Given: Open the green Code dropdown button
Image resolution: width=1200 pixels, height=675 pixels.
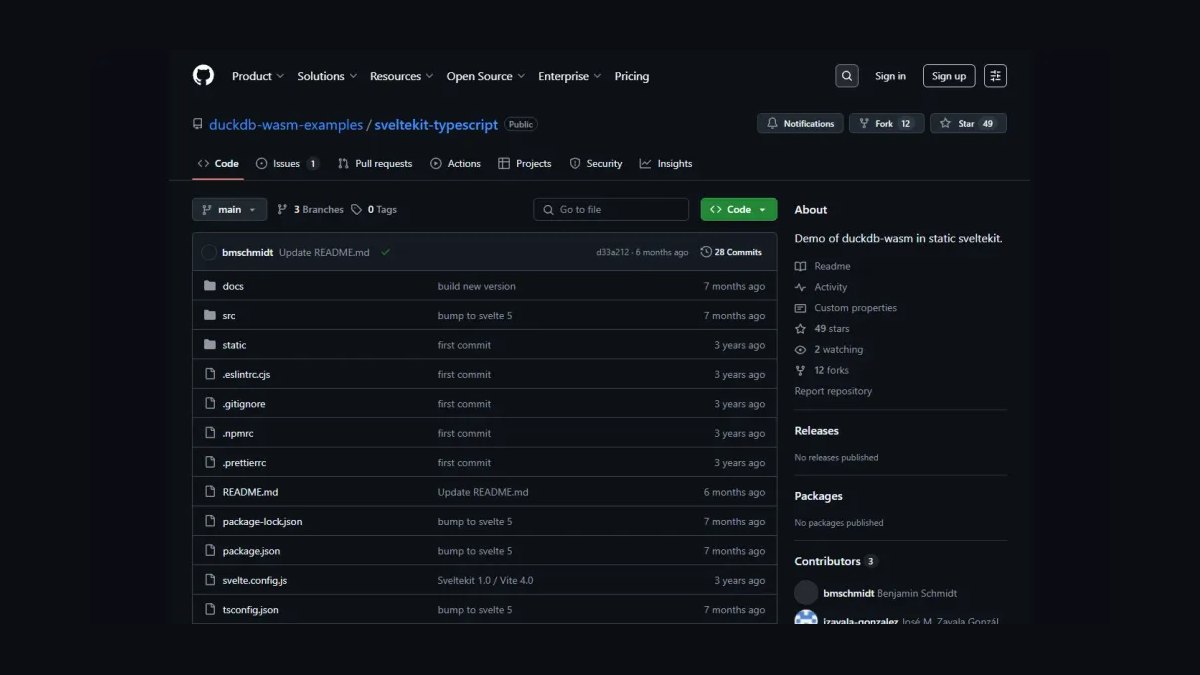Looking at the screenshot, I should point(739,210).
